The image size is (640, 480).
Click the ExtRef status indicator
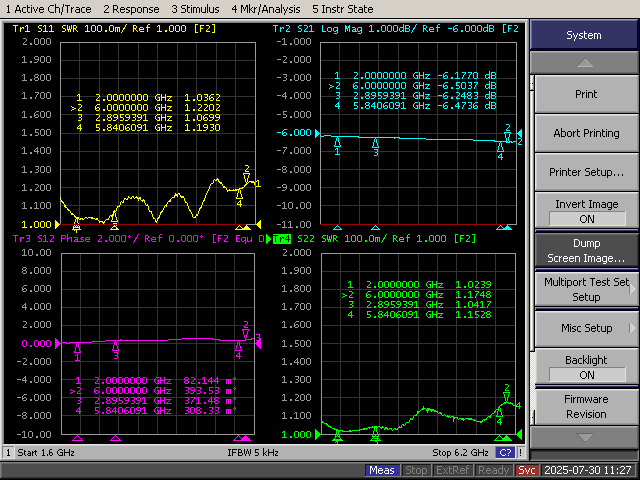[x=452, y=470]
